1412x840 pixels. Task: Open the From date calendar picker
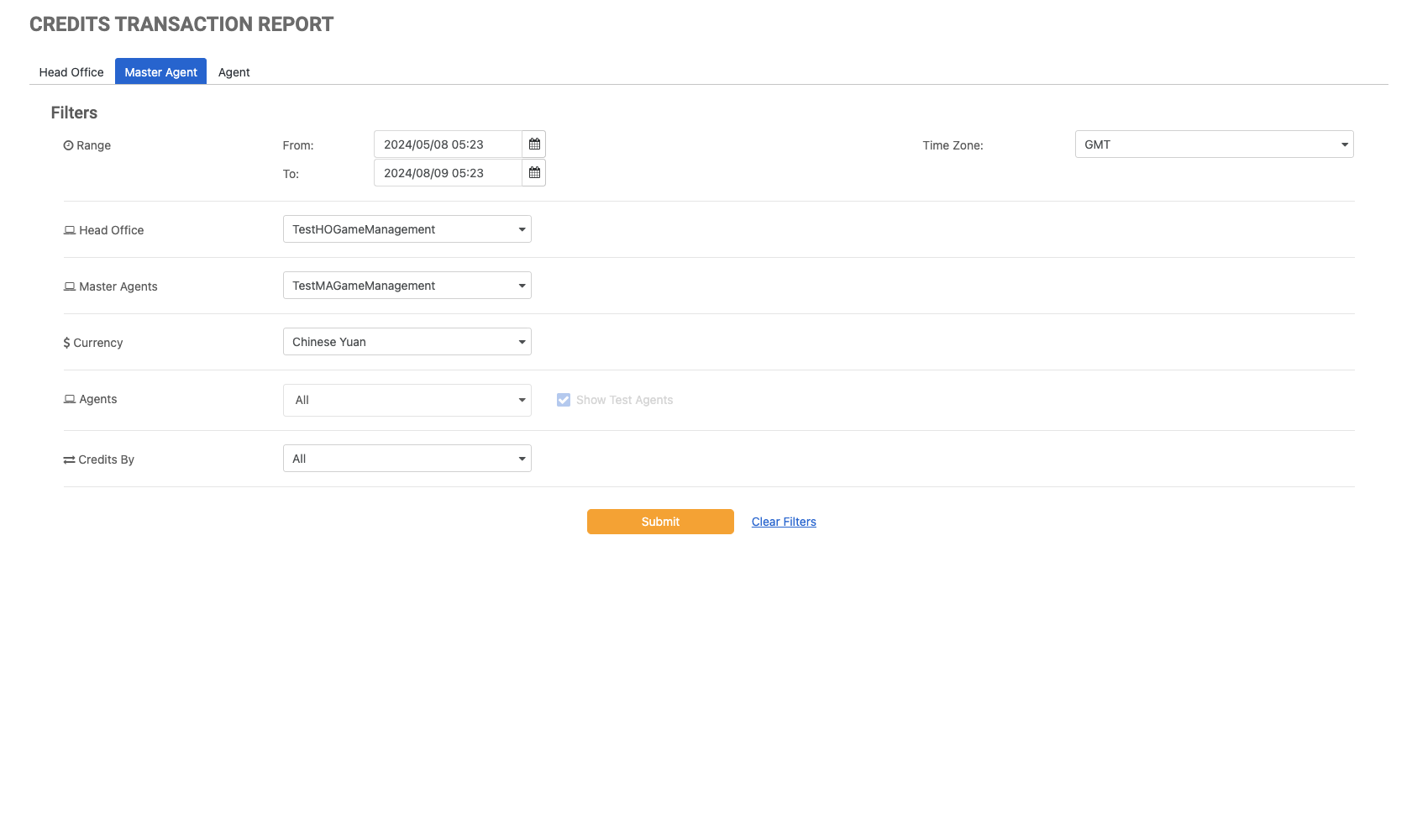[534, 144]
